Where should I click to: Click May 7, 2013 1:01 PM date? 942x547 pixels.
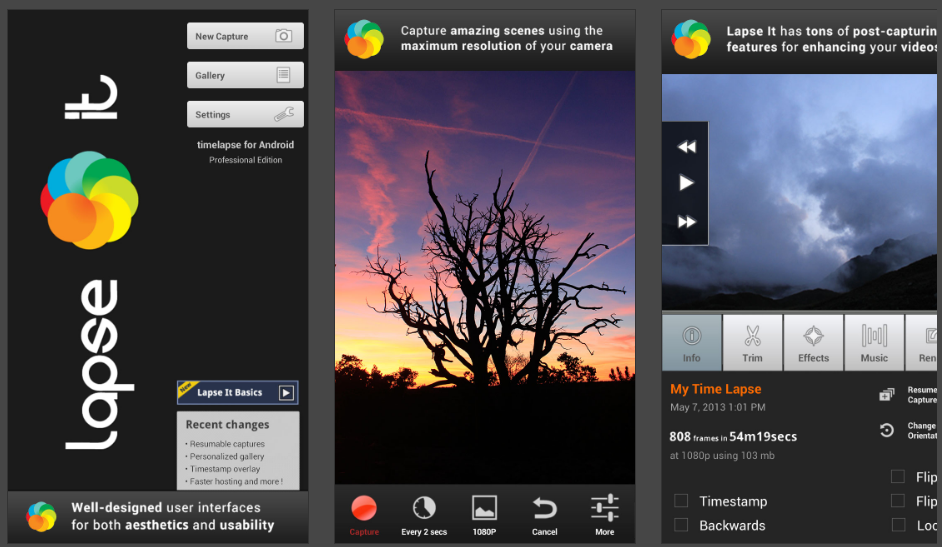click(717, 407)
